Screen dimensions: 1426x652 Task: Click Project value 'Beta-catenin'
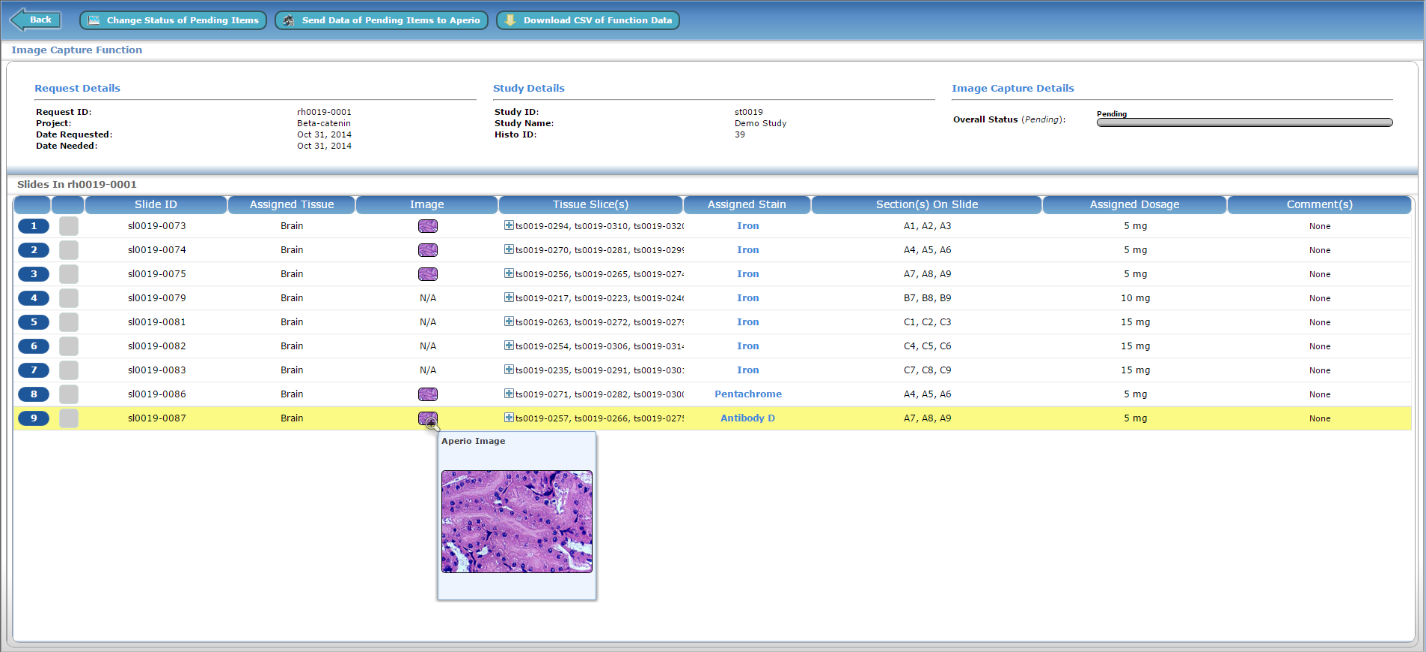[324, 123]
